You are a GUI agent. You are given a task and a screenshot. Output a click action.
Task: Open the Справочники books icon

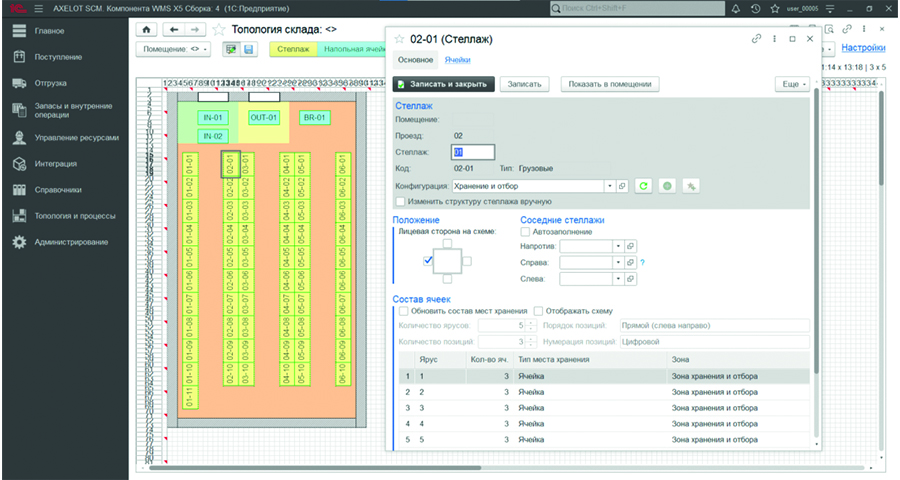tap(20, 190)
